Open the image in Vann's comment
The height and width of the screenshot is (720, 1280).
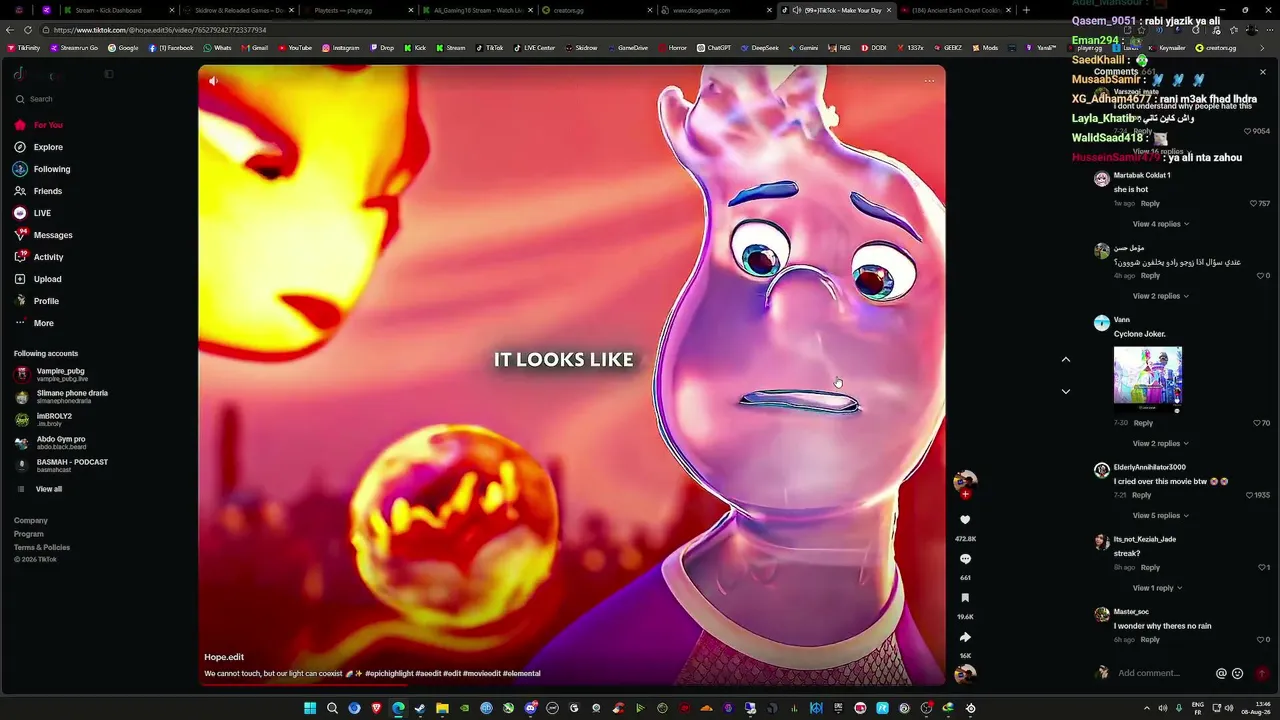(x=1148, y=380)
